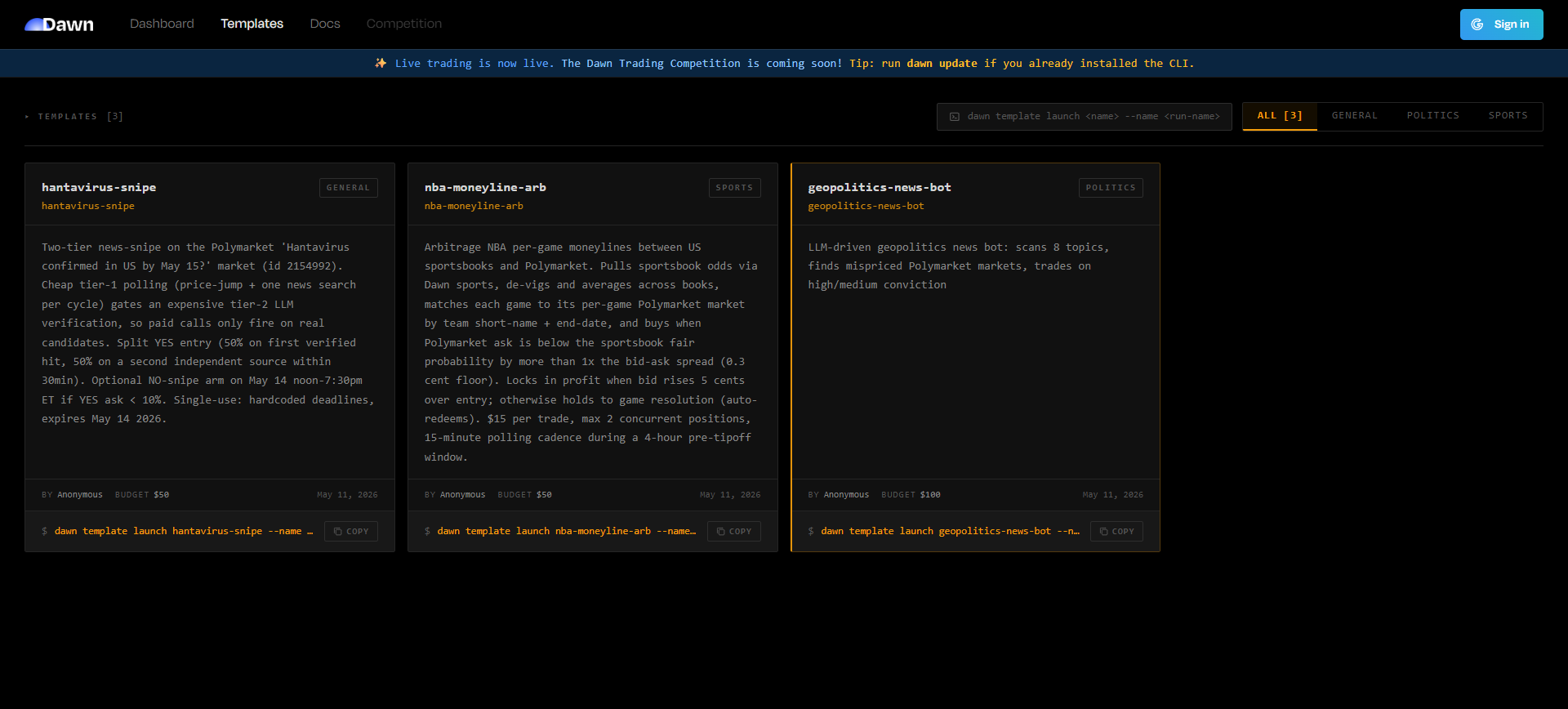
Task: Open the hantavirus-snipe card title
Action: tap(99, 187)
